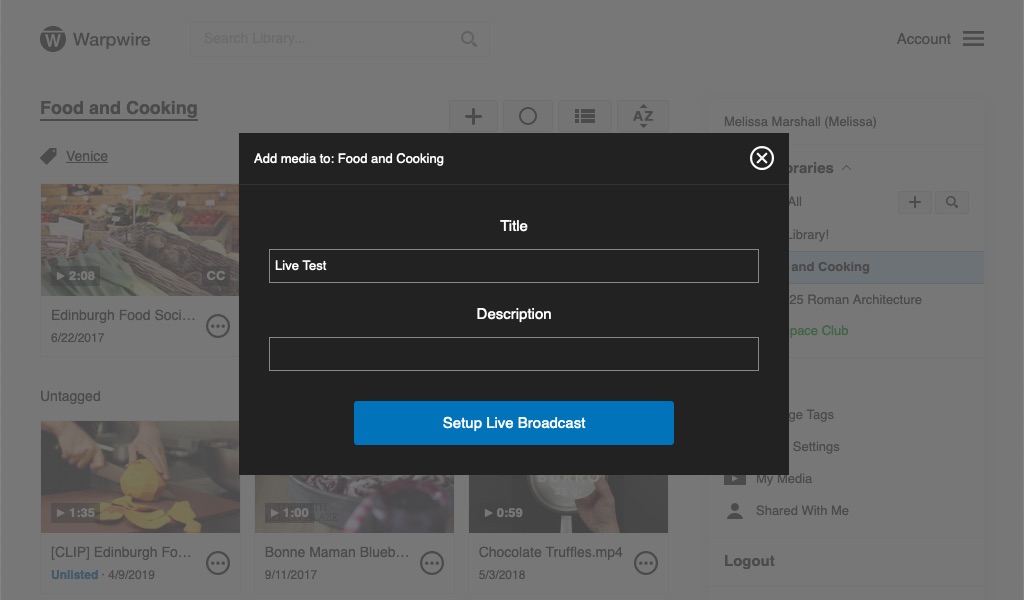This screenshot has height=600, width=1024.
Task: Click the Venice tag link
Action: tap(87, 156)
